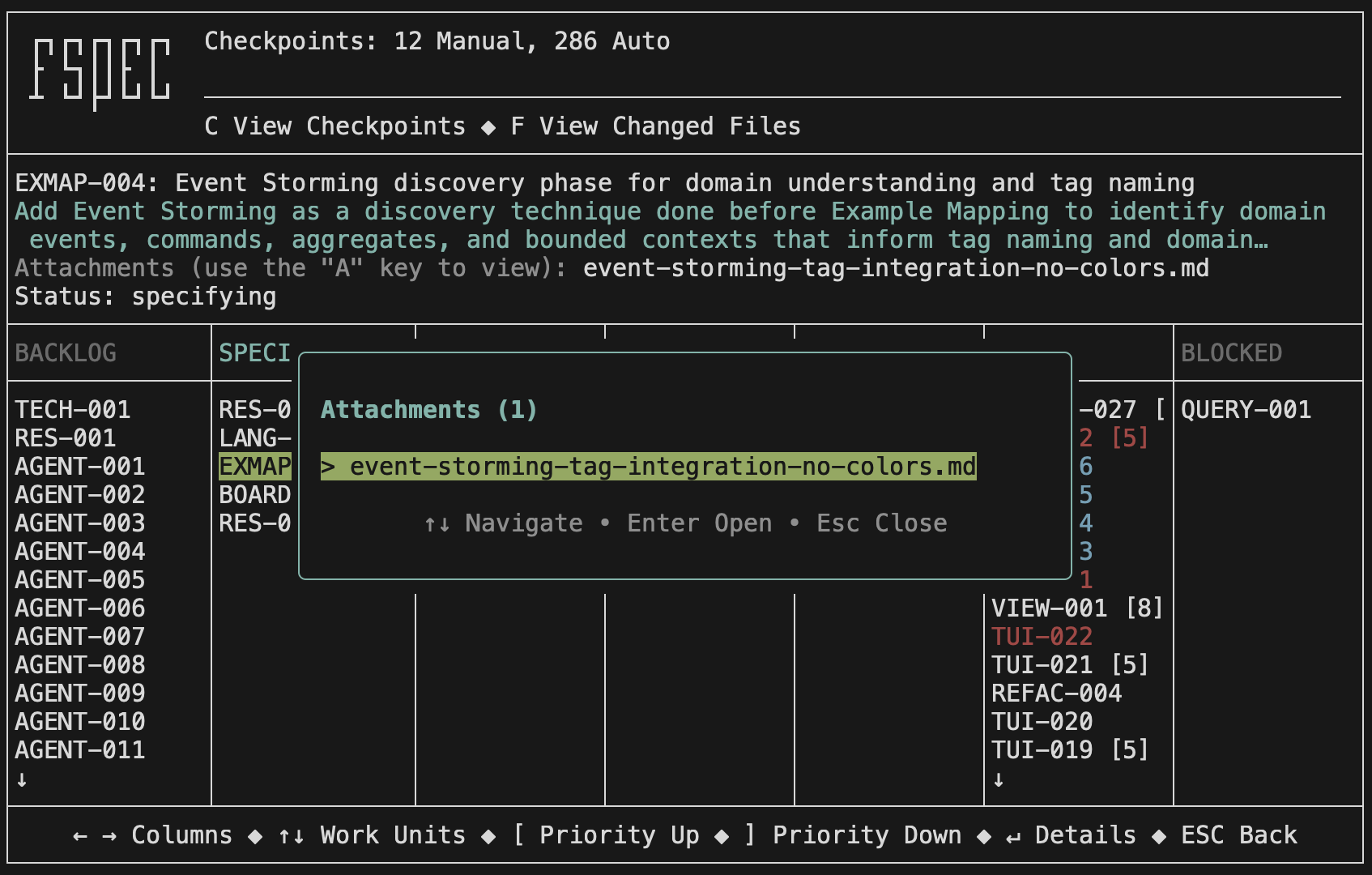
Task: Click the Enter Open hint in the dialog
Action: (x=700, y=523)
